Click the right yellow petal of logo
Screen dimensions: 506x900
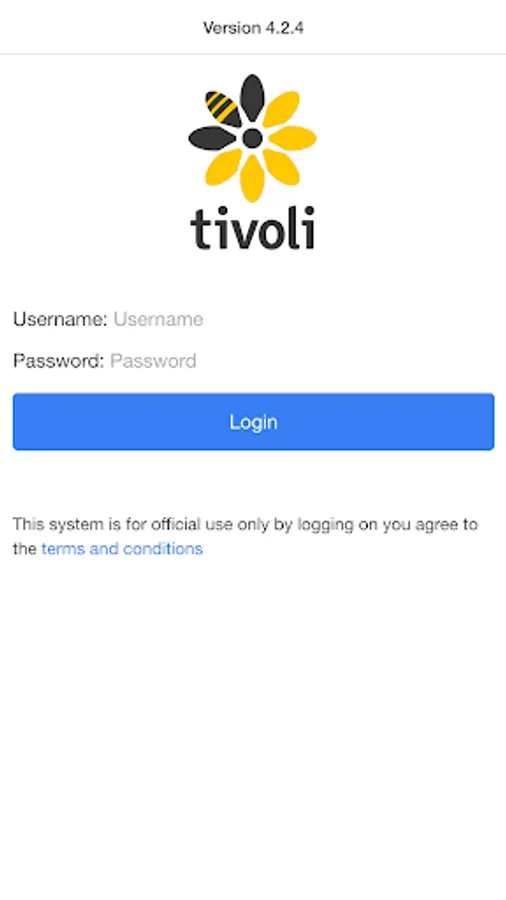click(293, 138)
